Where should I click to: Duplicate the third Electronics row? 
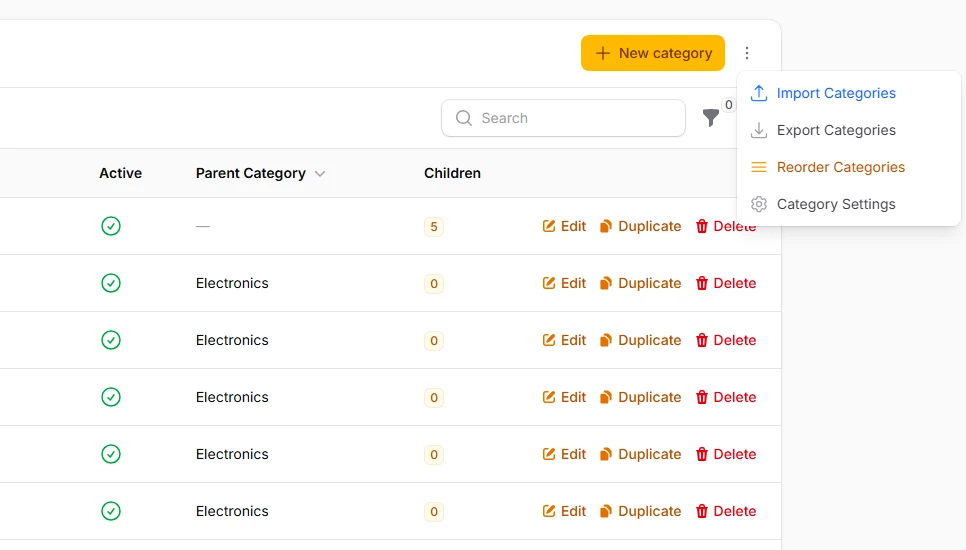640,397
